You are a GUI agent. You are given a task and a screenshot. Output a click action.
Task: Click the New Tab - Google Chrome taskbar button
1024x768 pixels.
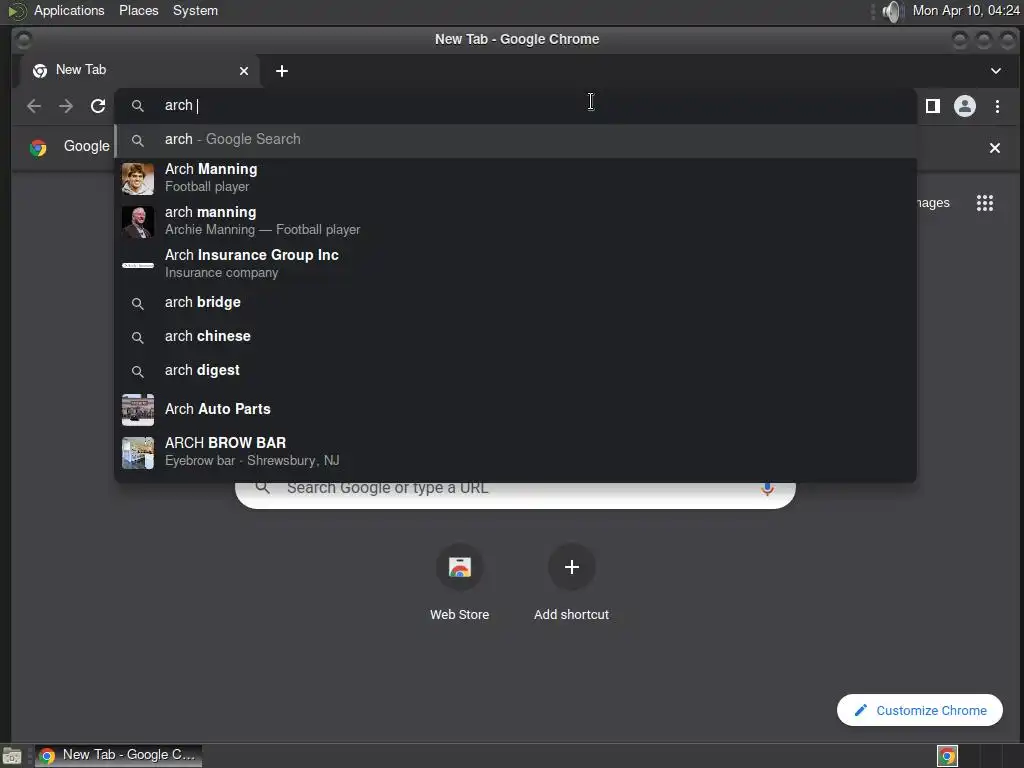(118, 756)
